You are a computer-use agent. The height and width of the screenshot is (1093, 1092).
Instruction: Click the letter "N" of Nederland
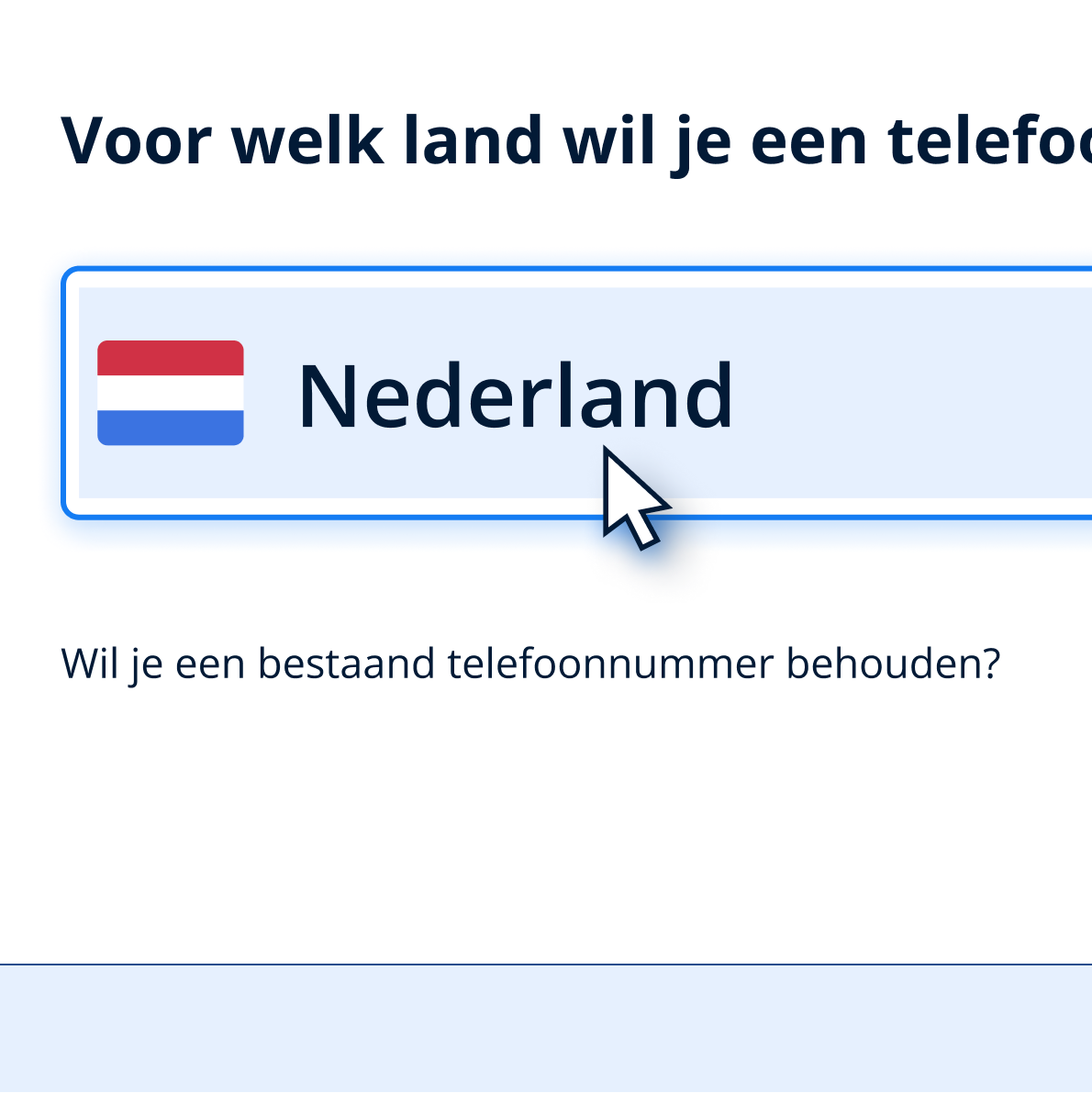[319, 396]
